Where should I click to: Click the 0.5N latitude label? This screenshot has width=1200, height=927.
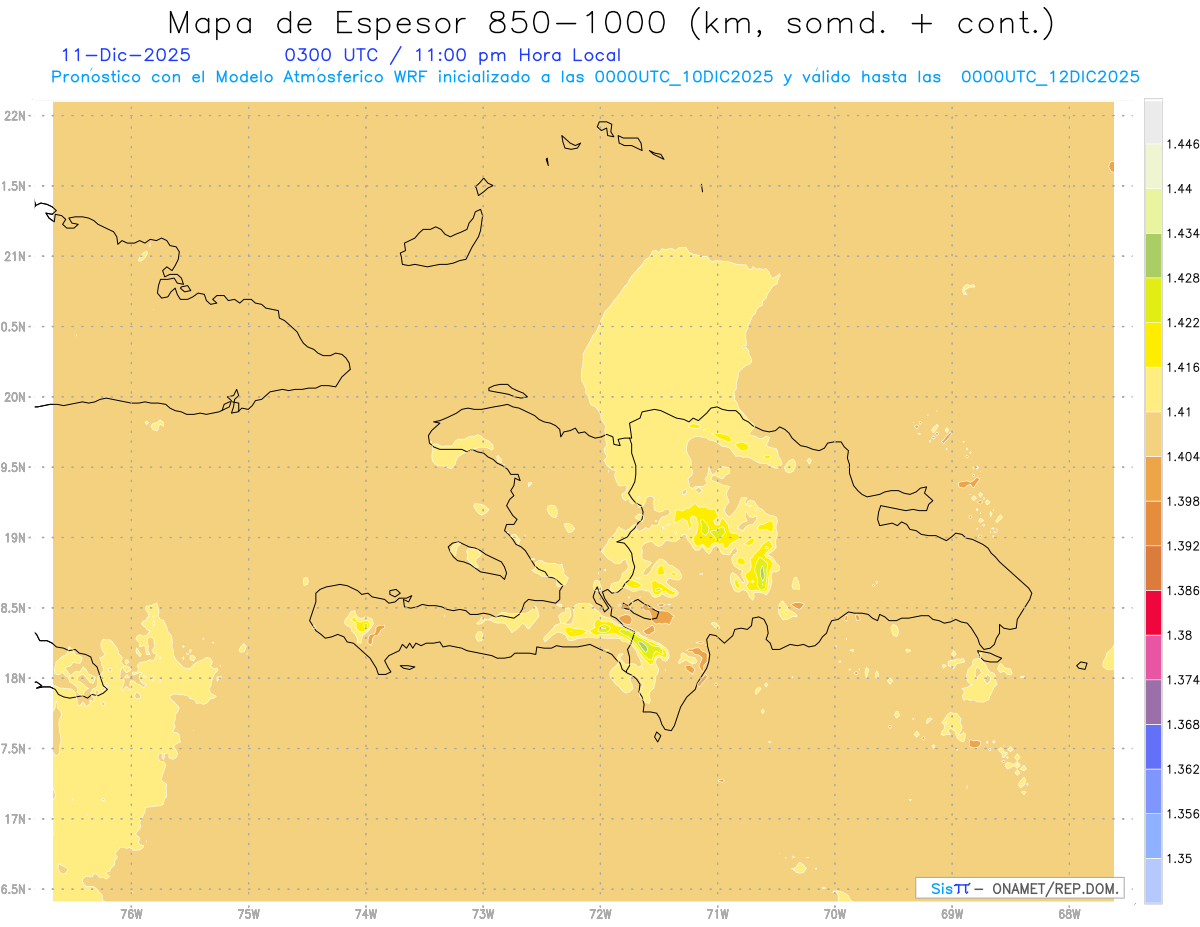click(x=15, y=327)
